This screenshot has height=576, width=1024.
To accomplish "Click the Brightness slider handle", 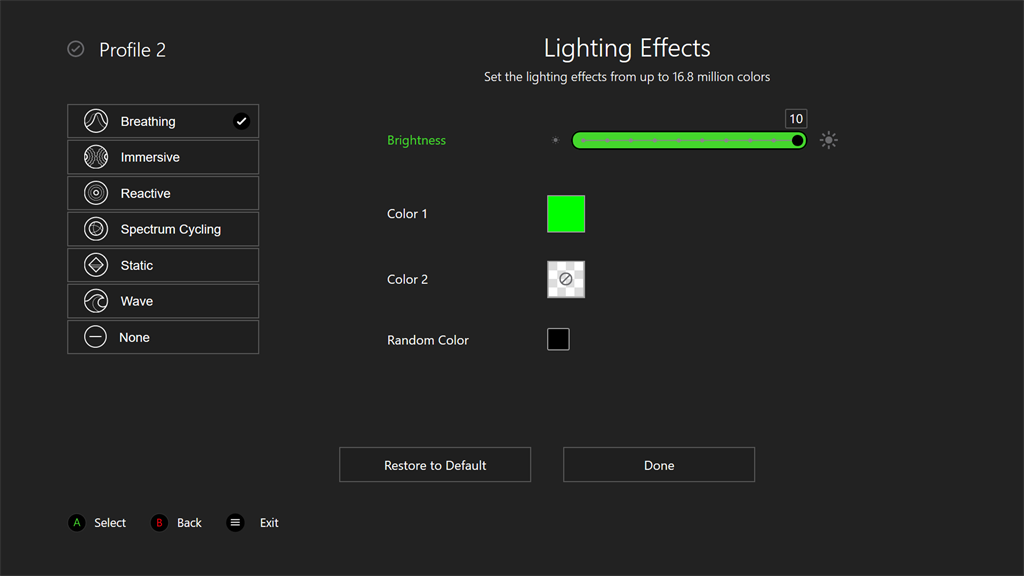I will click(797, 140).
